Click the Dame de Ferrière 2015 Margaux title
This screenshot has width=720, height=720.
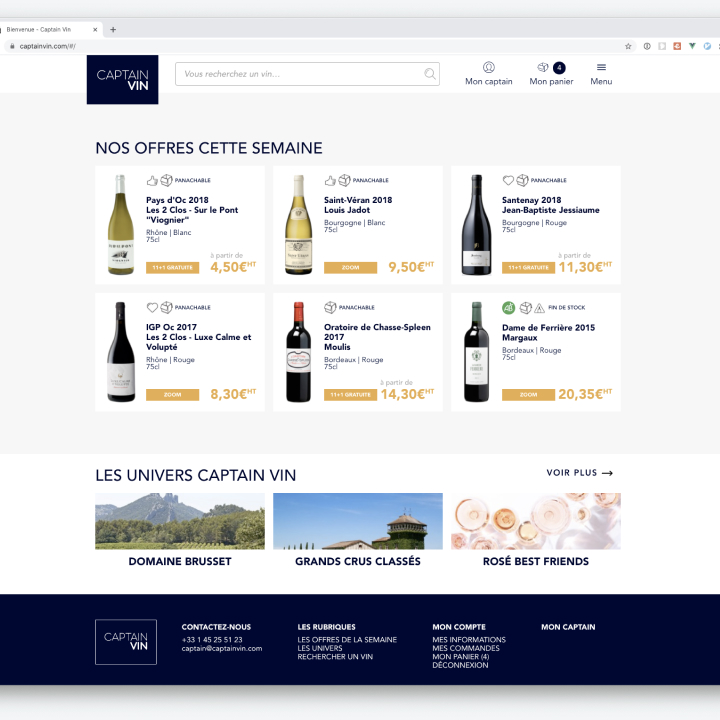pyautogui.click(x=548, y=332)
